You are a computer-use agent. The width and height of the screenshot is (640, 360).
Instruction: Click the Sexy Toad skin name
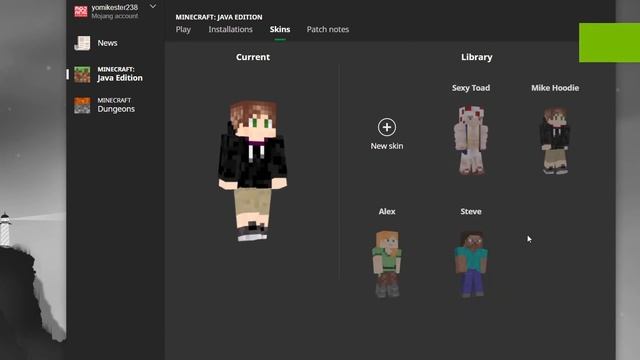coord(471,88)
